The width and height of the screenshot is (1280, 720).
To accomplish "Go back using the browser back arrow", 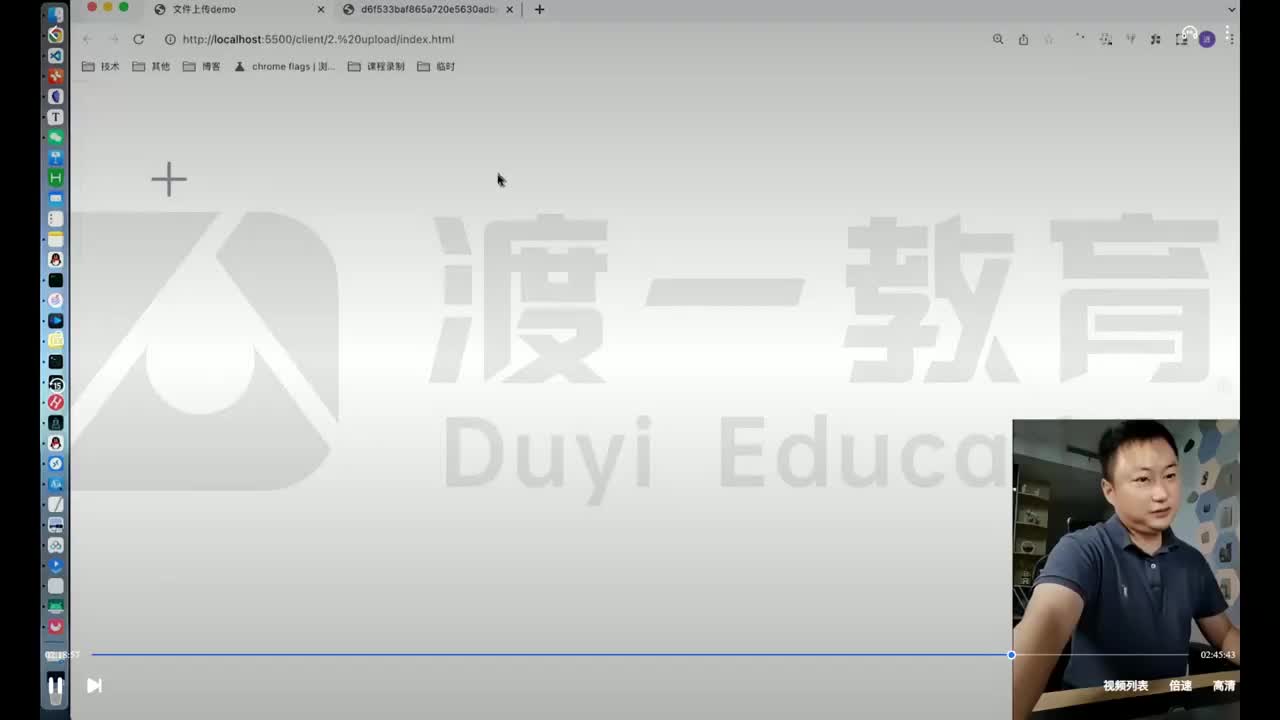I will (x=87, y=39).
